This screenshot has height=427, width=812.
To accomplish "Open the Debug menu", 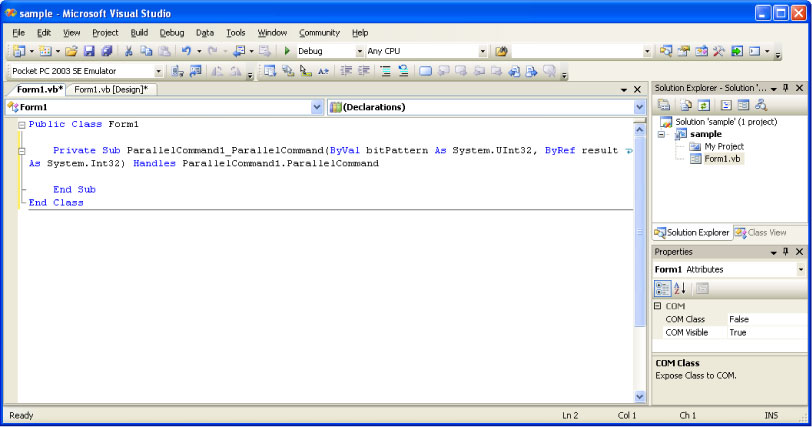I will 172,33.
